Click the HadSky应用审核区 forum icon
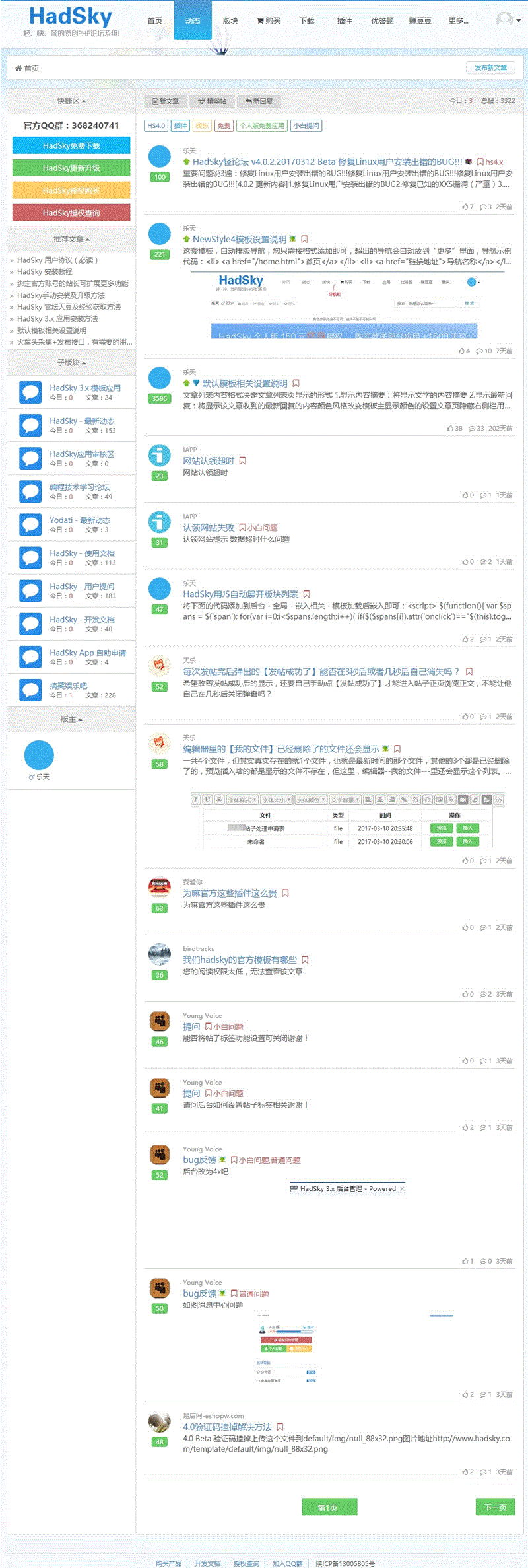This screenshot has height=1568, width=528. (x=30, y=458)
